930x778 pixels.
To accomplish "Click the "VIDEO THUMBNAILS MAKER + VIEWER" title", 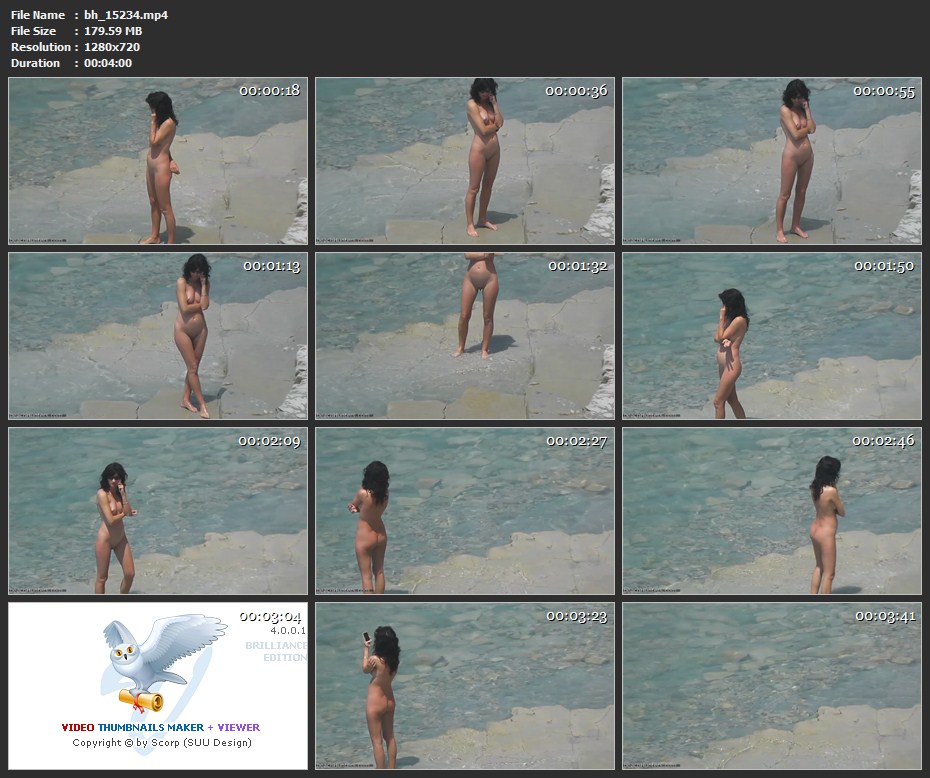I will (160, 727).
